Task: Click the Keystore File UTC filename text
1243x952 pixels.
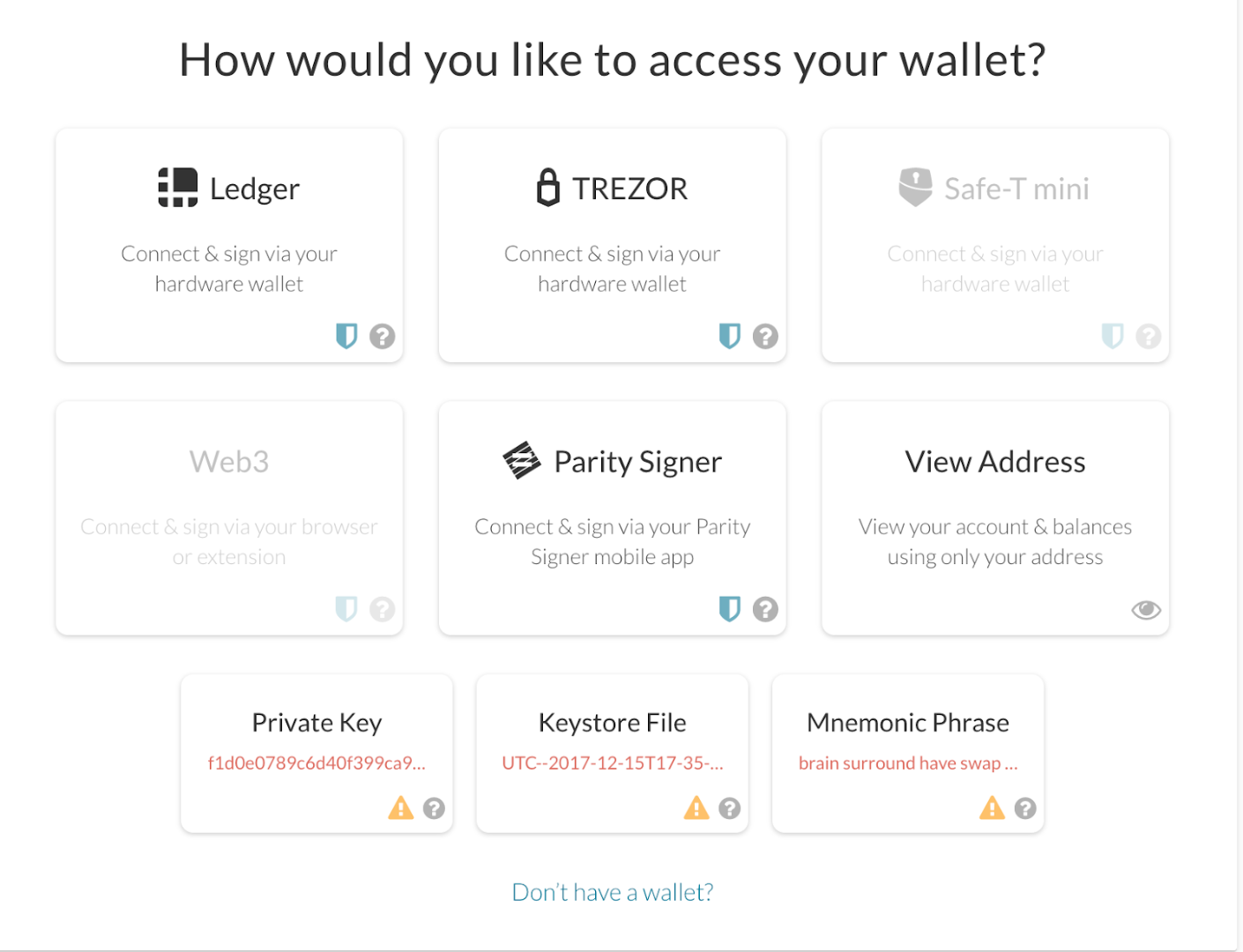Action: click(612, 763)
